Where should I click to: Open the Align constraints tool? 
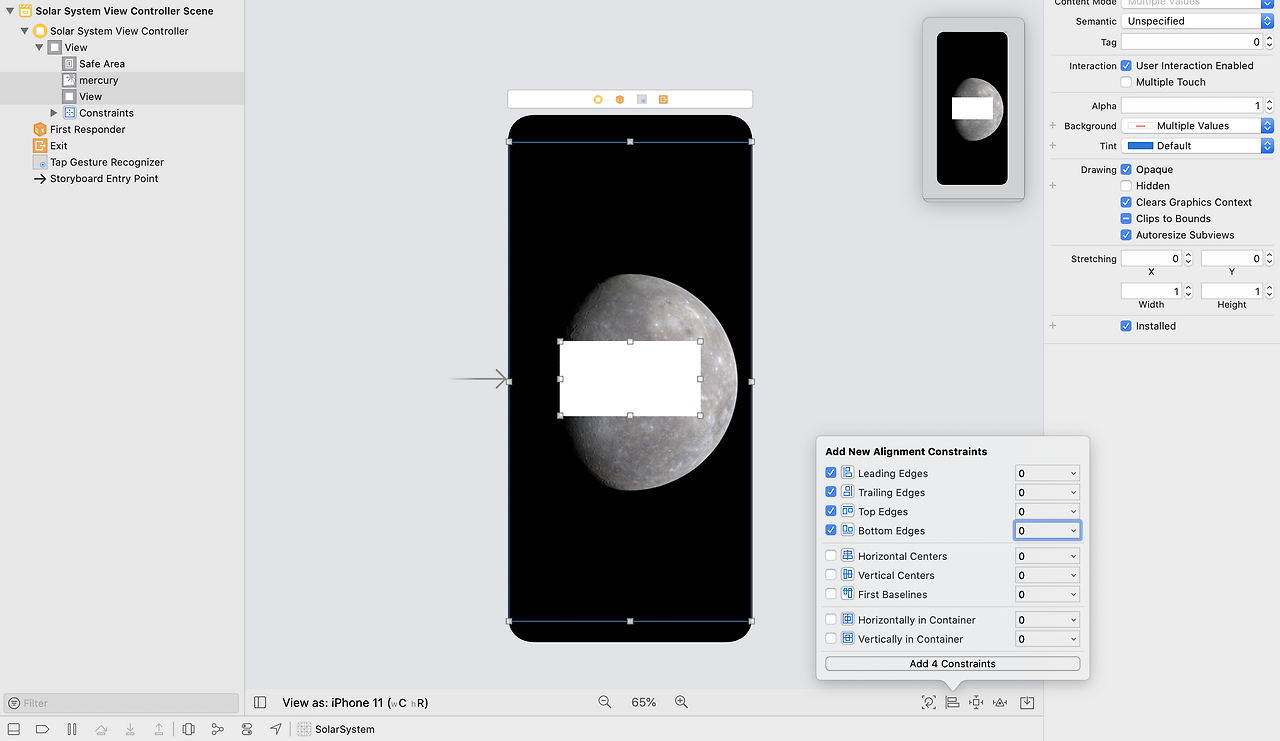click(x=953, y=703)
